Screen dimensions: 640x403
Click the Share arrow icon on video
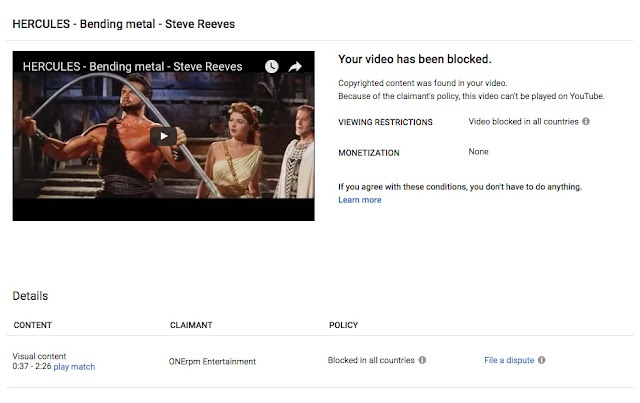(295, 67)
